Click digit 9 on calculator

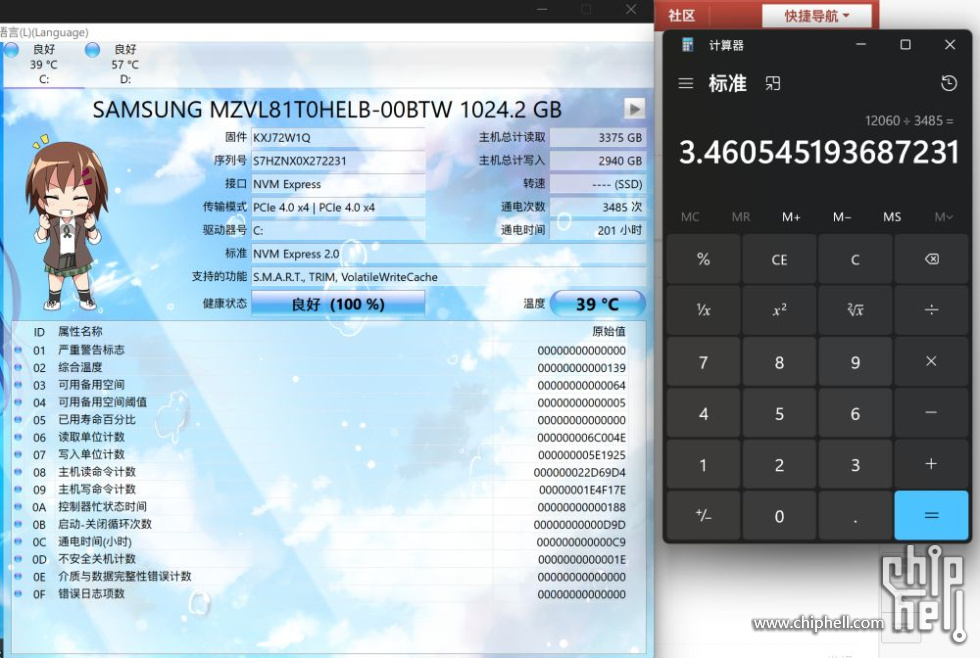click(855, 362)
